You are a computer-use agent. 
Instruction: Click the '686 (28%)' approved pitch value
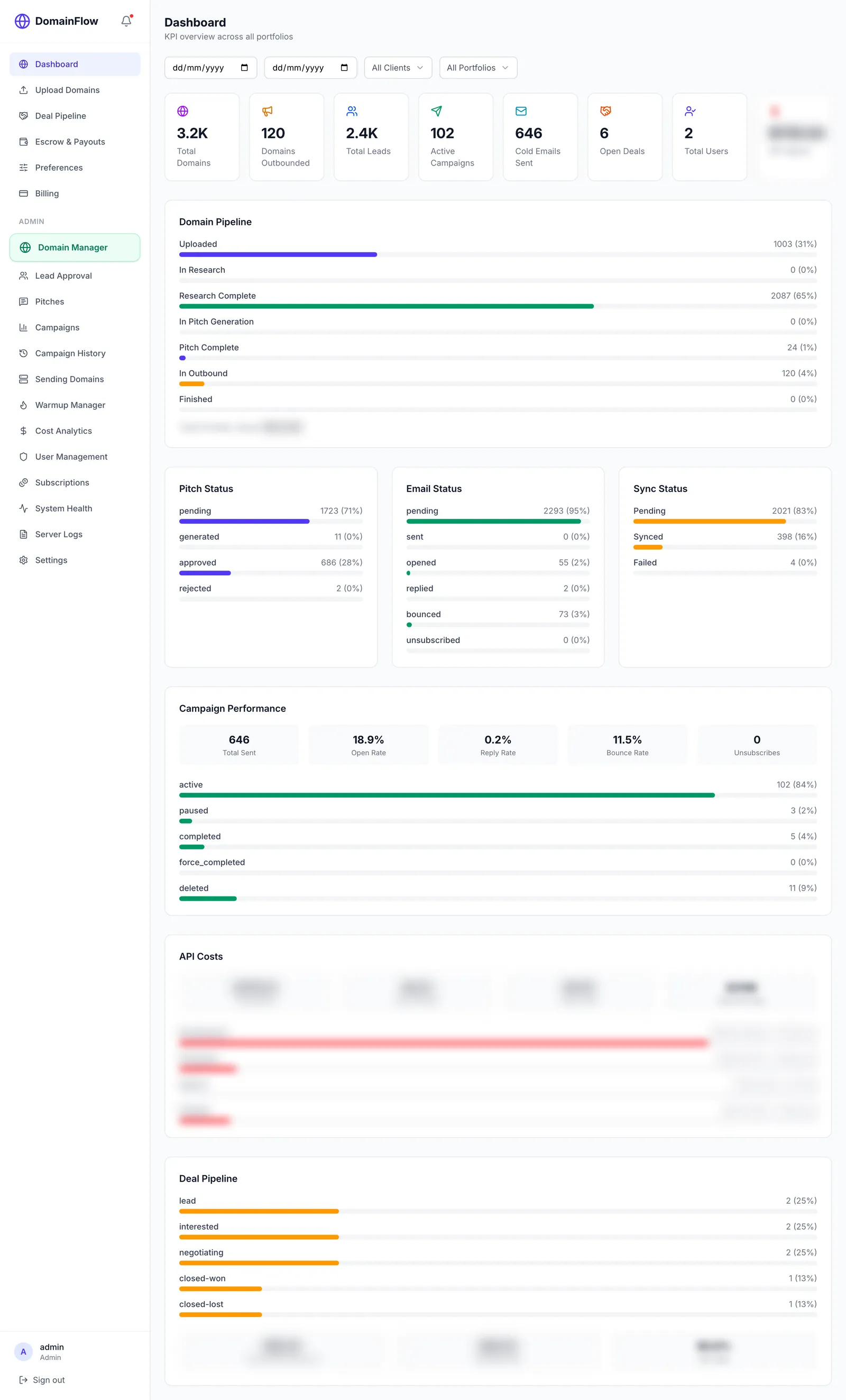tap(342, 563)
